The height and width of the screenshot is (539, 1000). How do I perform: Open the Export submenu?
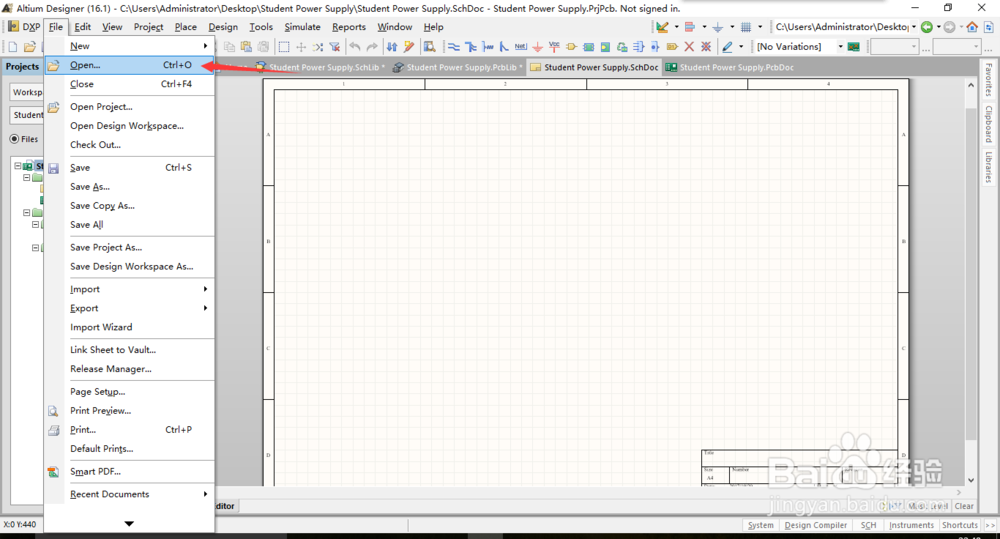point(129,308)
